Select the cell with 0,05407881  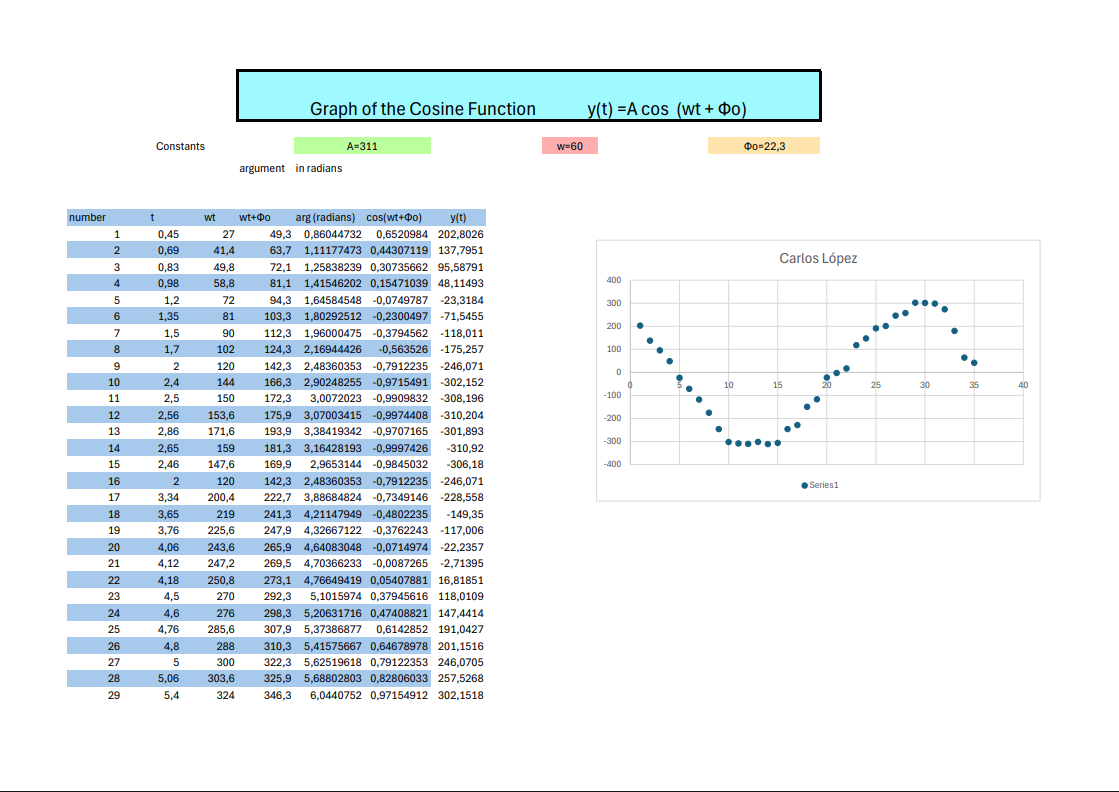(399, 581)
